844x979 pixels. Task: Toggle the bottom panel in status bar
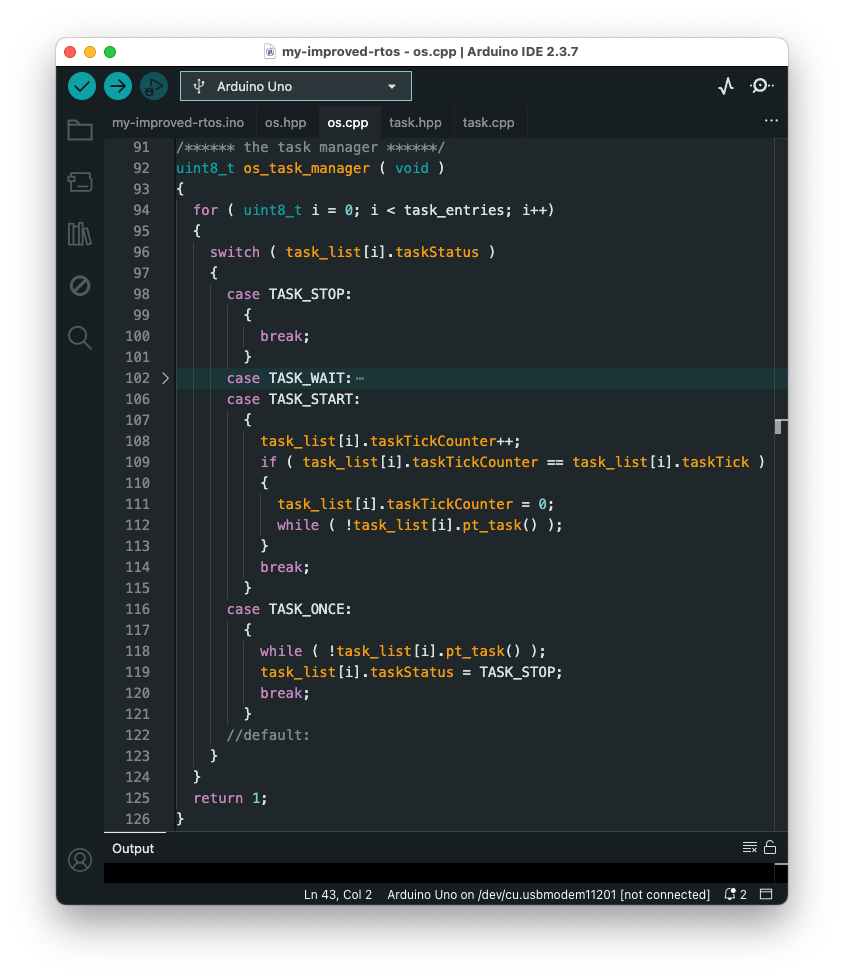point(767,894)
